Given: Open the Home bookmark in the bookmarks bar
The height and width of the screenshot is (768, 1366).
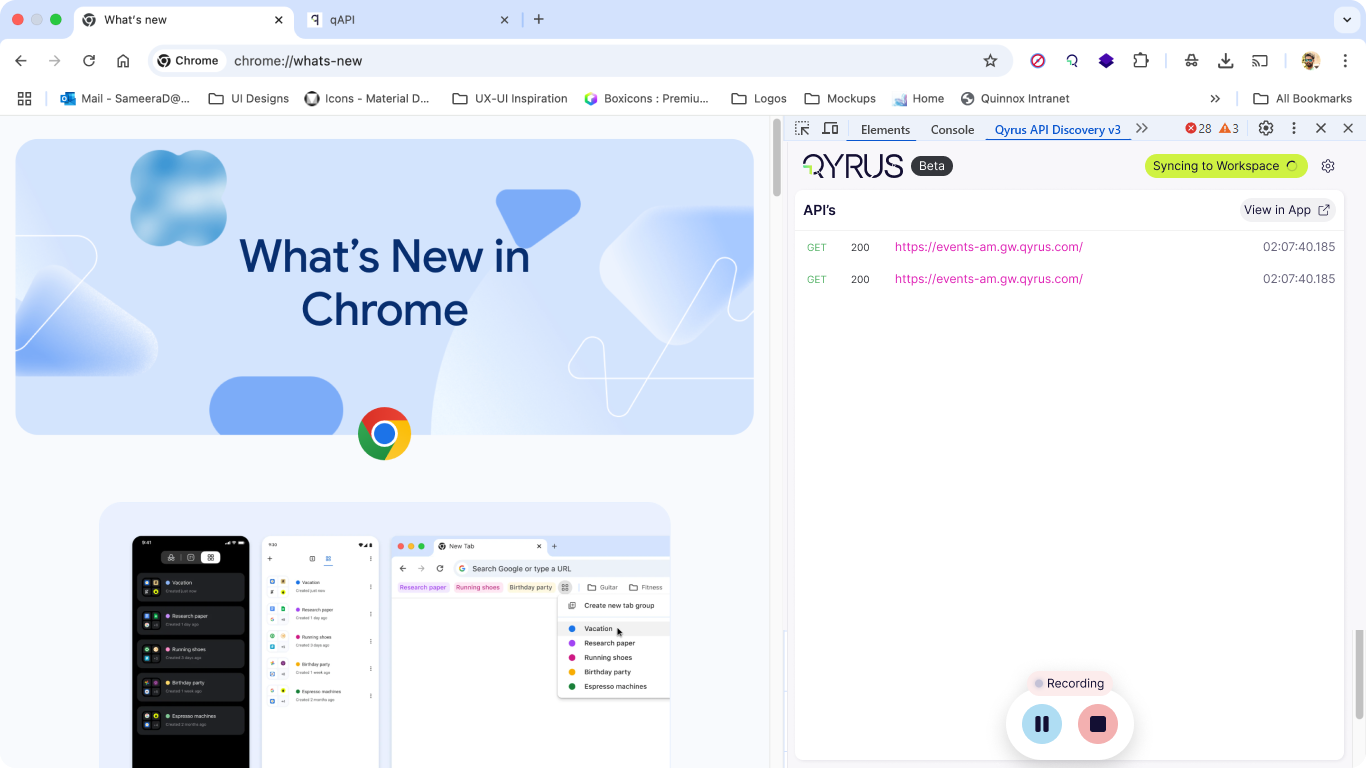Looking at the screenshot, I should [x=918, y=98].
